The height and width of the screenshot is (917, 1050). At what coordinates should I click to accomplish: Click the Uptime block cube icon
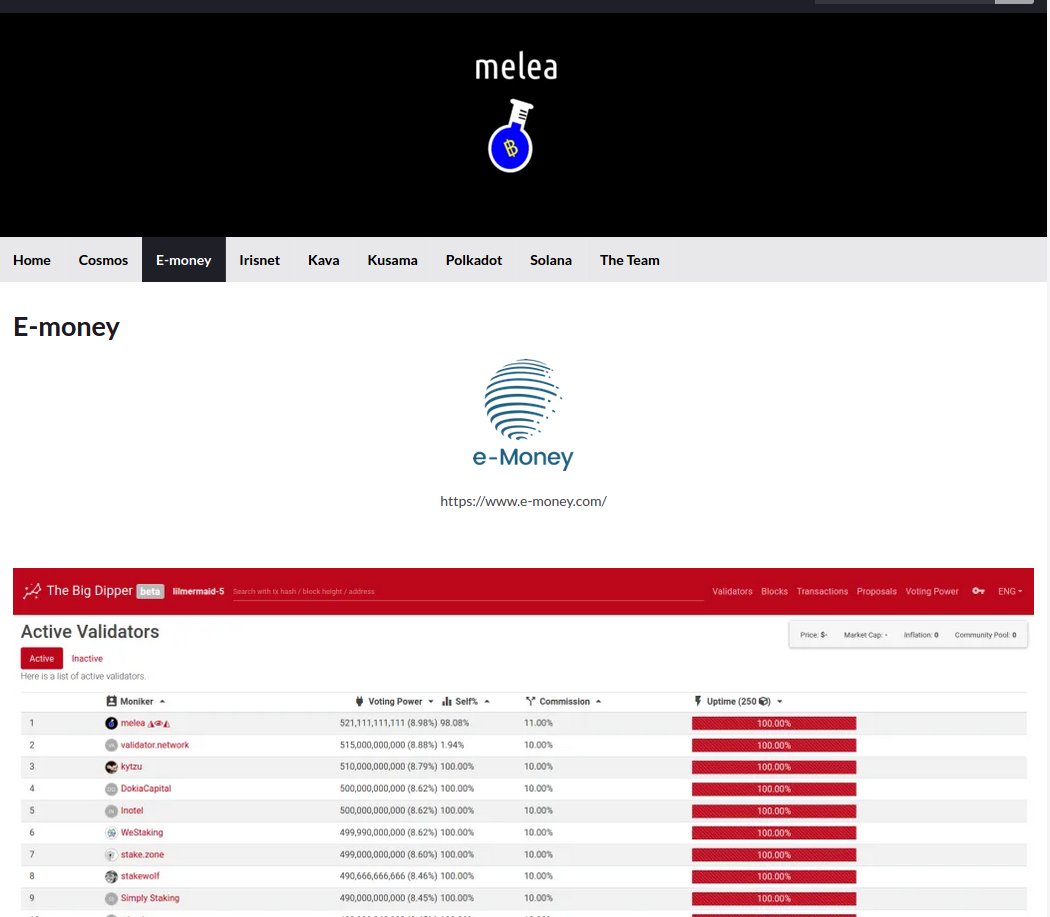763,701
